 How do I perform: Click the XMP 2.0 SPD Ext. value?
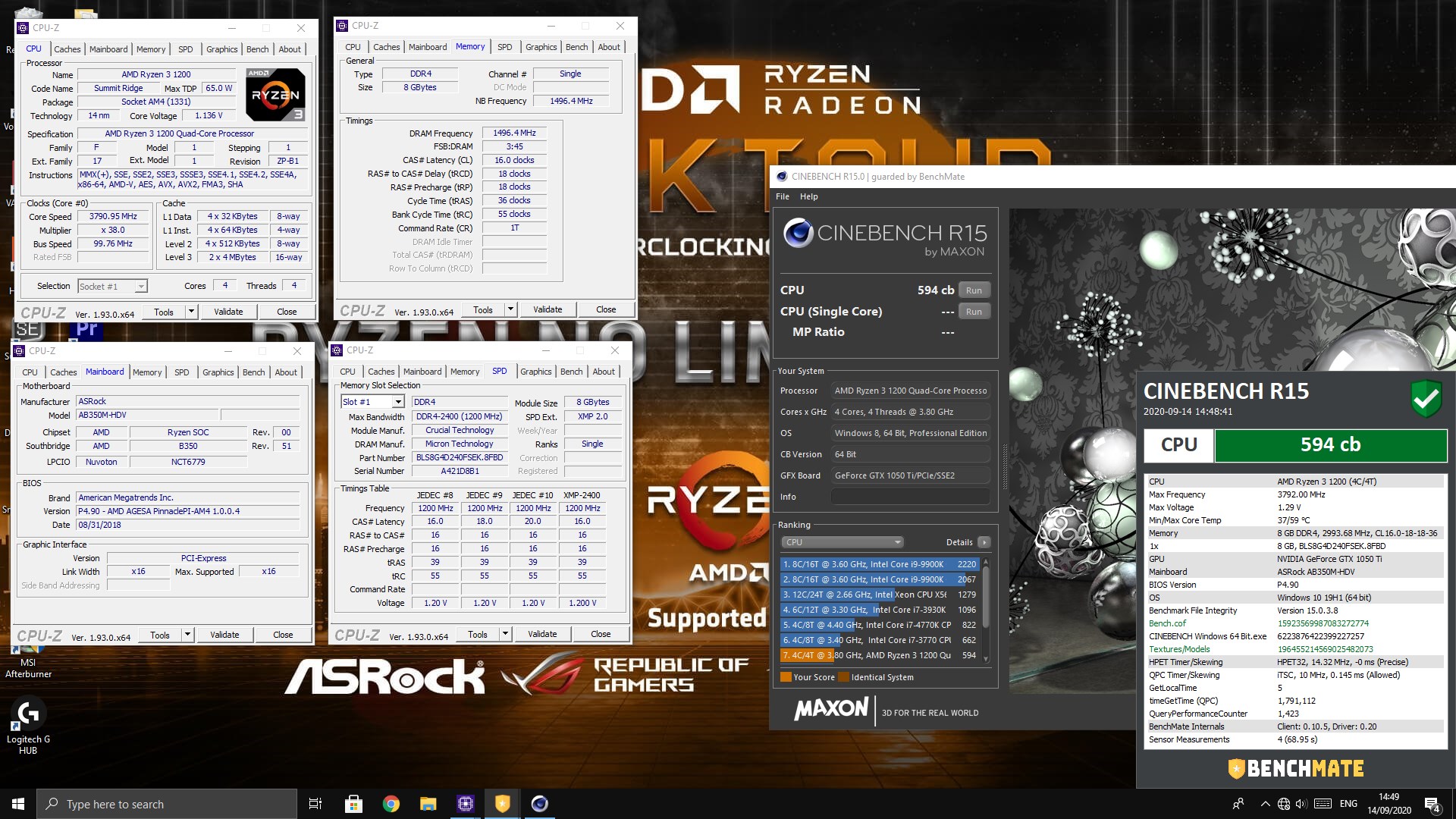click(x=593, y=416)
